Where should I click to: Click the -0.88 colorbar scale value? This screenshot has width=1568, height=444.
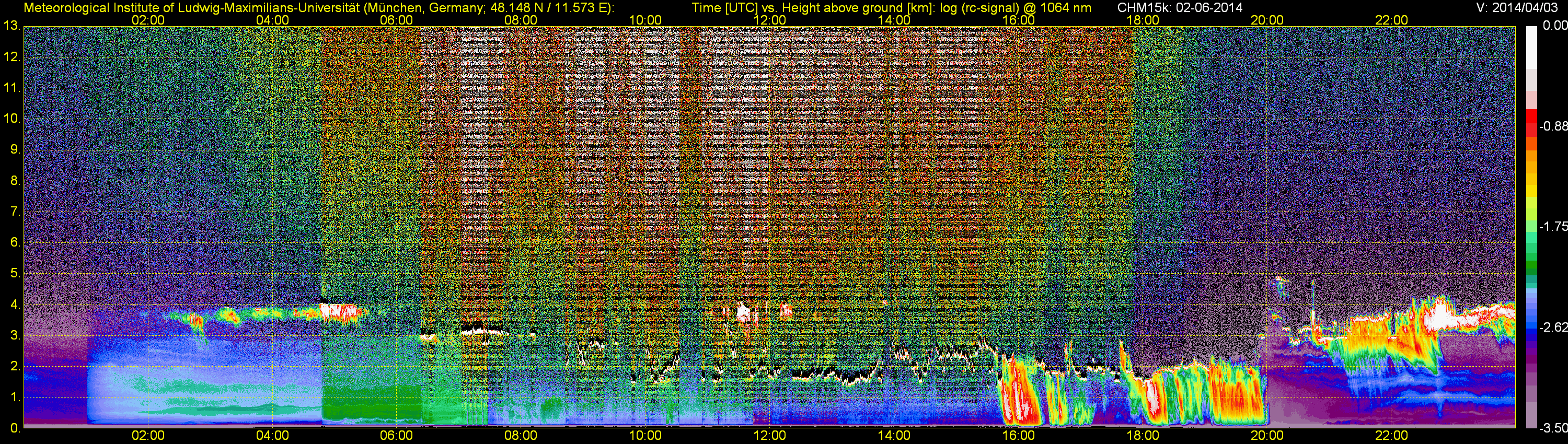[x=1553, y=126]
